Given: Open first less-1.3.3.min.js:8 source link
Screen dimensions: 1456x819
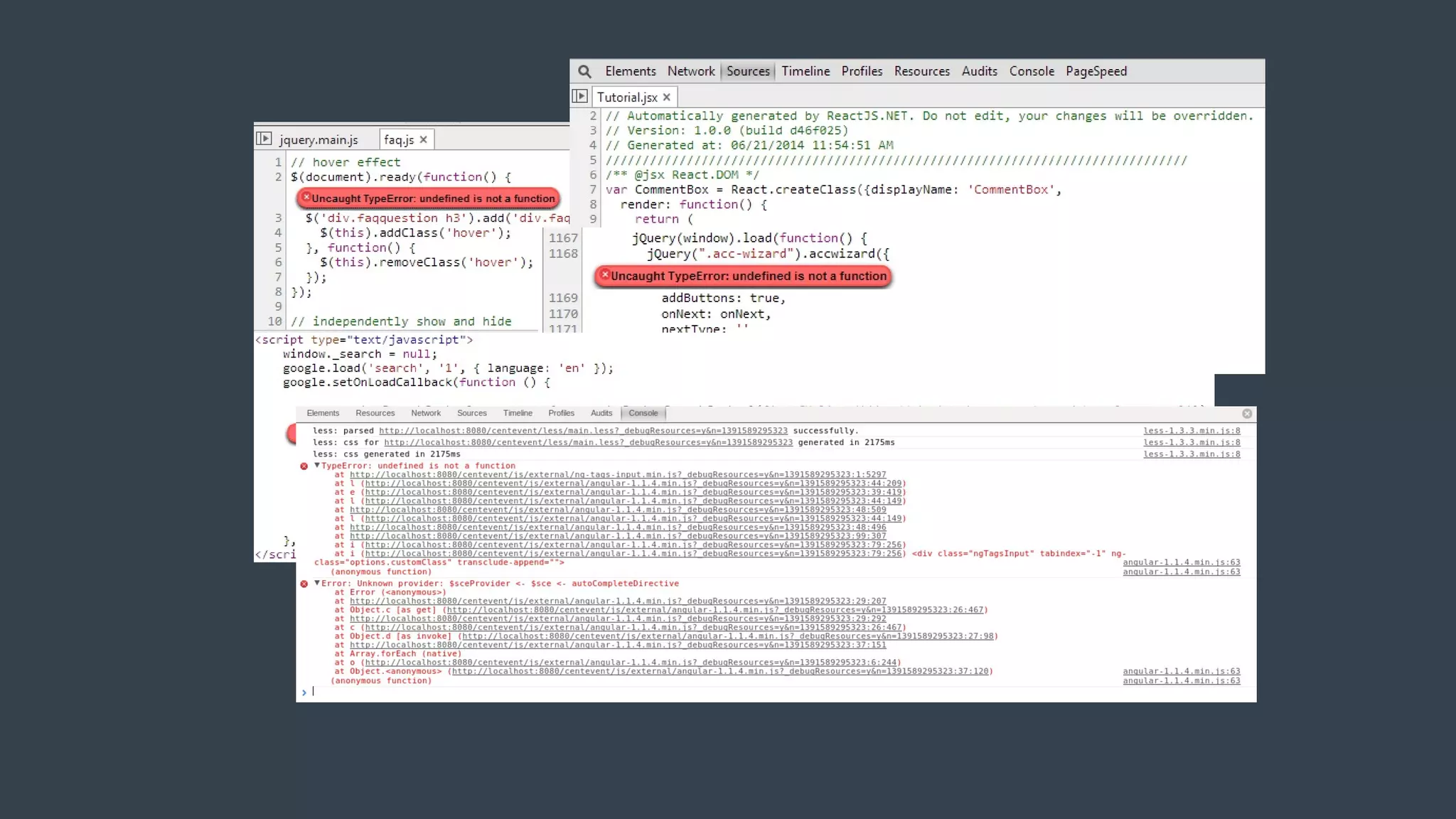Looking at the screenshot, I should coord(1192,430).
